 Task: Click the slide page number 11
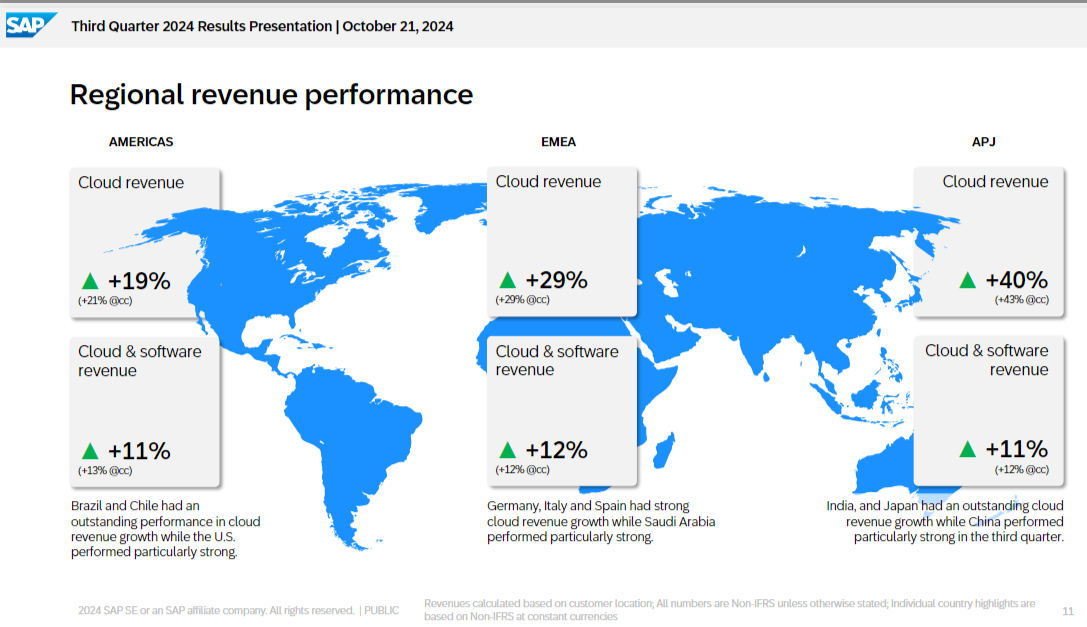pos(1067,610)
